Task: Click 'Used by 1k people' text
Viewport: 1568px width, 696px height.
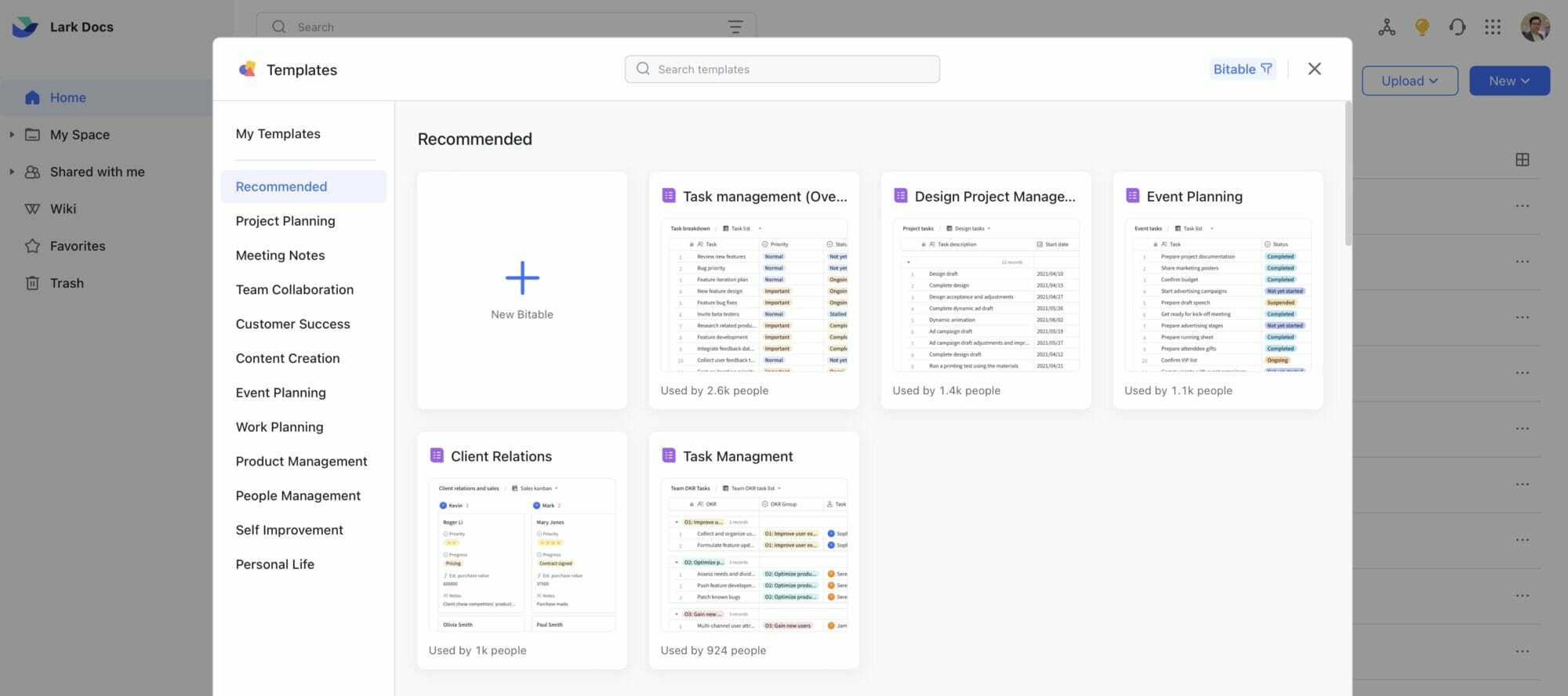Action: (x=477, y=651)
